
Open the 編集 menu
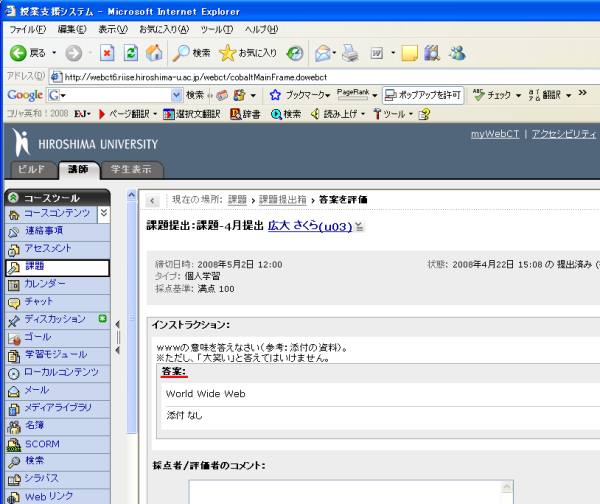tap(72, 29)
